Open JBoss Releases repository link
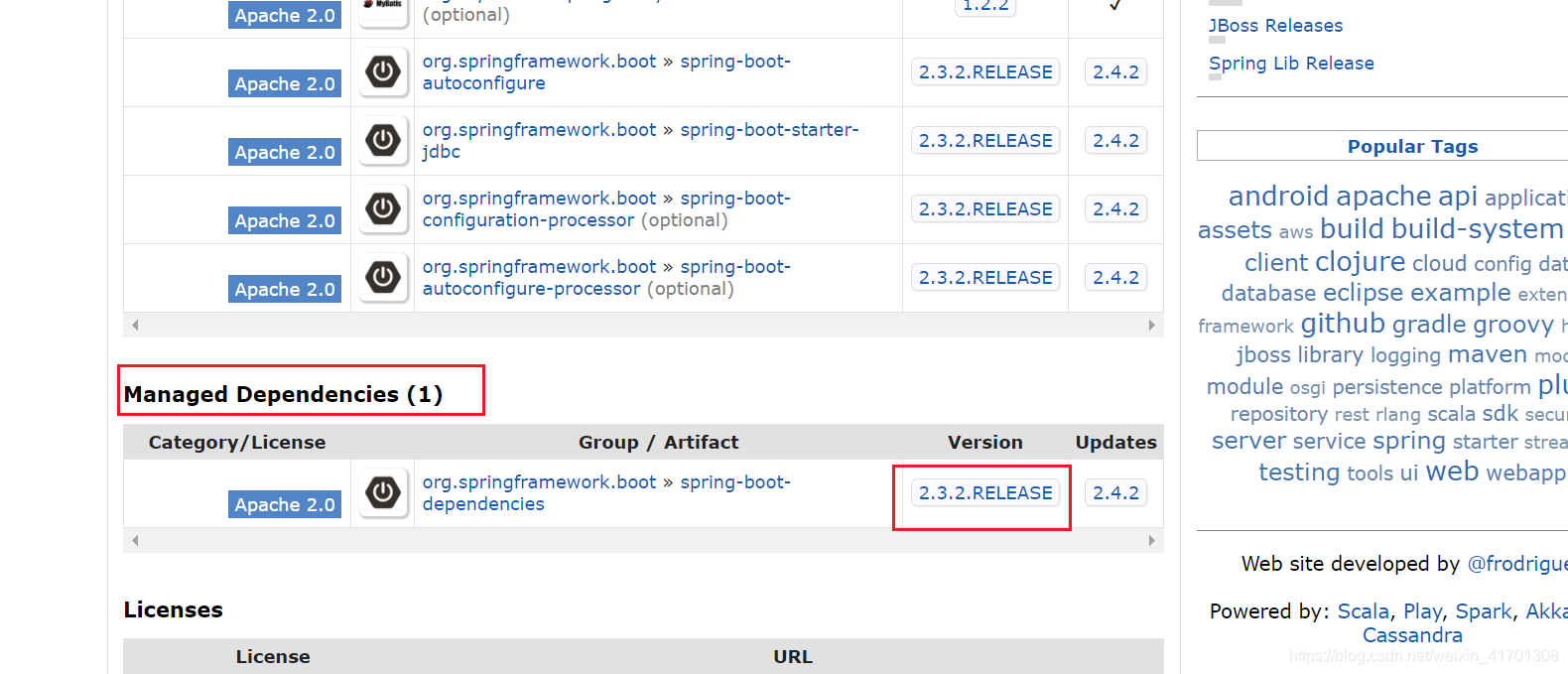The image size is (1568, 674). tap(1275, 26)
